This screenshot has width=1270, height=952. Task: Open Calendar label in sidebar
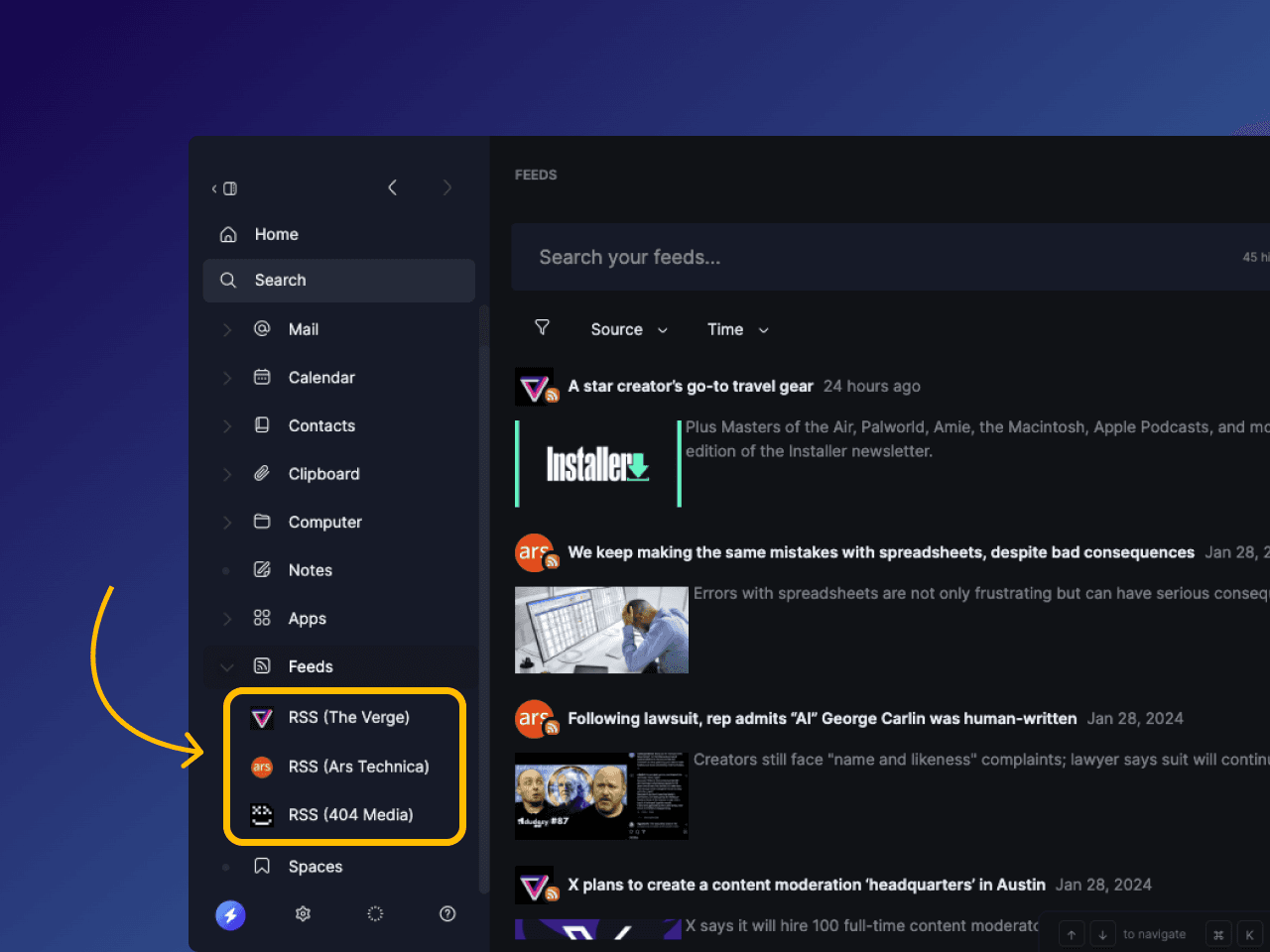[x=321, y=378]
